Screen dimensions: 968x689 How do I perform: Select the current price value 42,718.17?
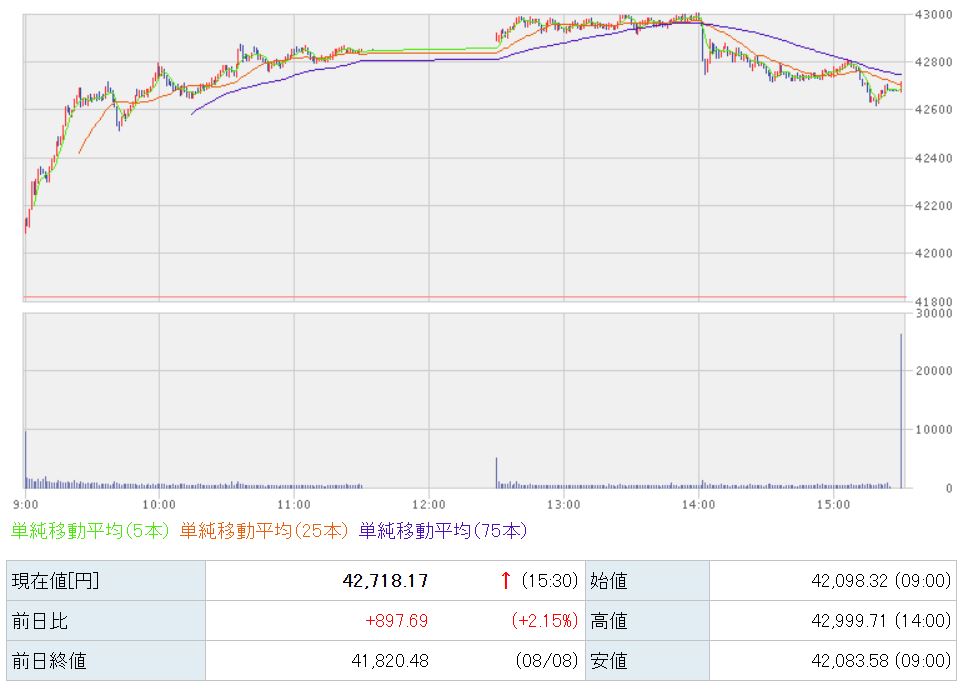[x=385, y=580]
